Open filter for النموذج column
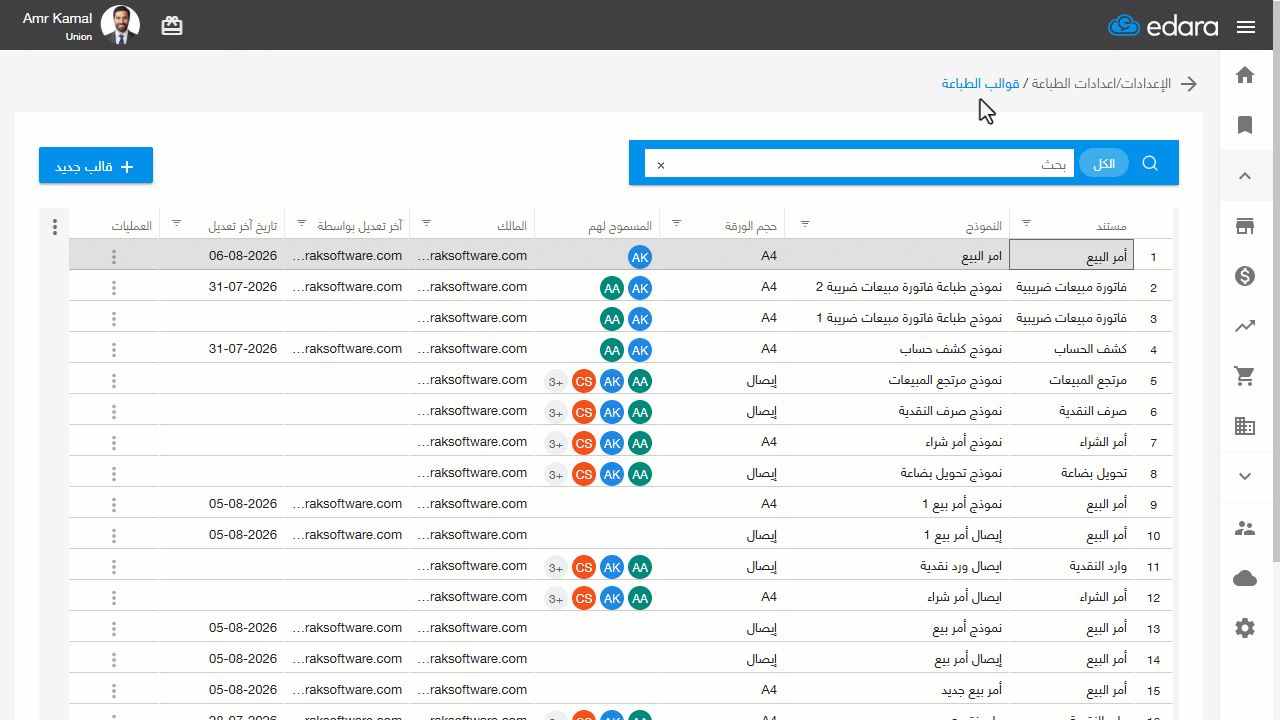Image resolution: width=1280 pixels, height=720 pixels. pos(806,224)
